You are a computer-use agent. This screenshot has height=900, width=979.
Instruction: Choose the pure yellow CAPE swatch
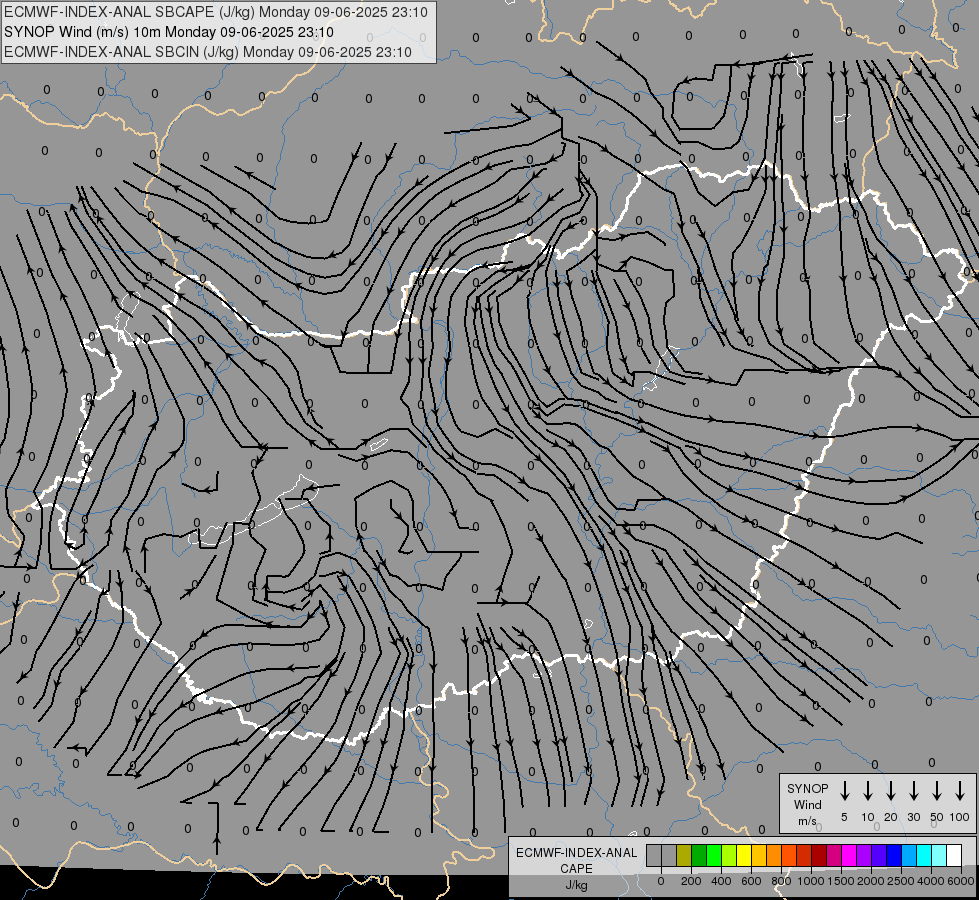point(744,856)
